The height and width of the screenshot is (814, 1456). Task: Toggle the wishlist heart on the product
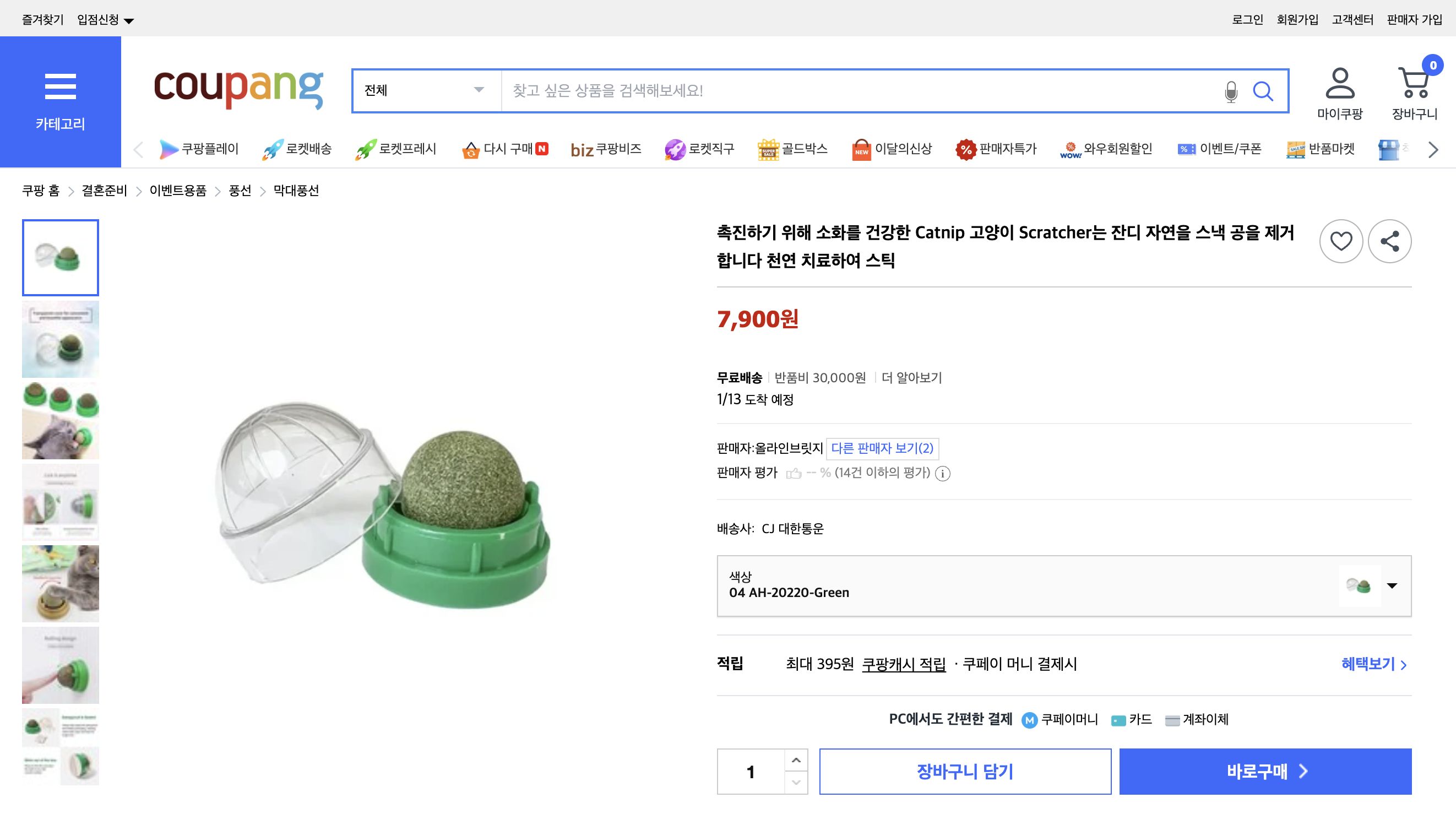point(1341,241)
